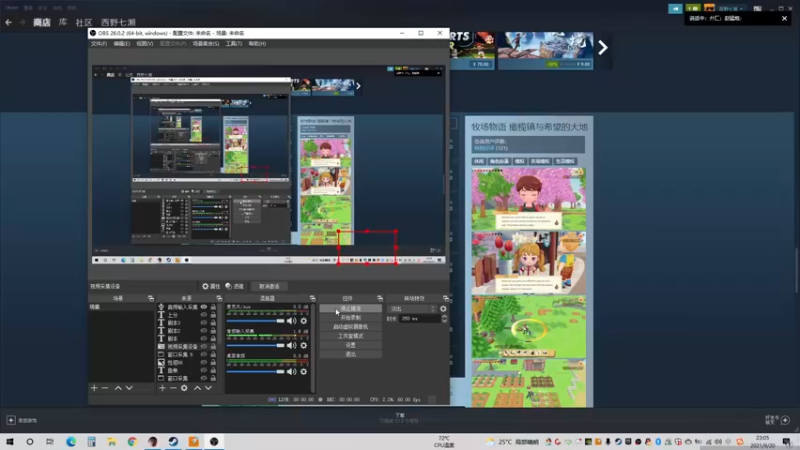The width and height of the screenshot is (800, 450).
Task: Open File Explorer from the taskbar
Action: 112,441
